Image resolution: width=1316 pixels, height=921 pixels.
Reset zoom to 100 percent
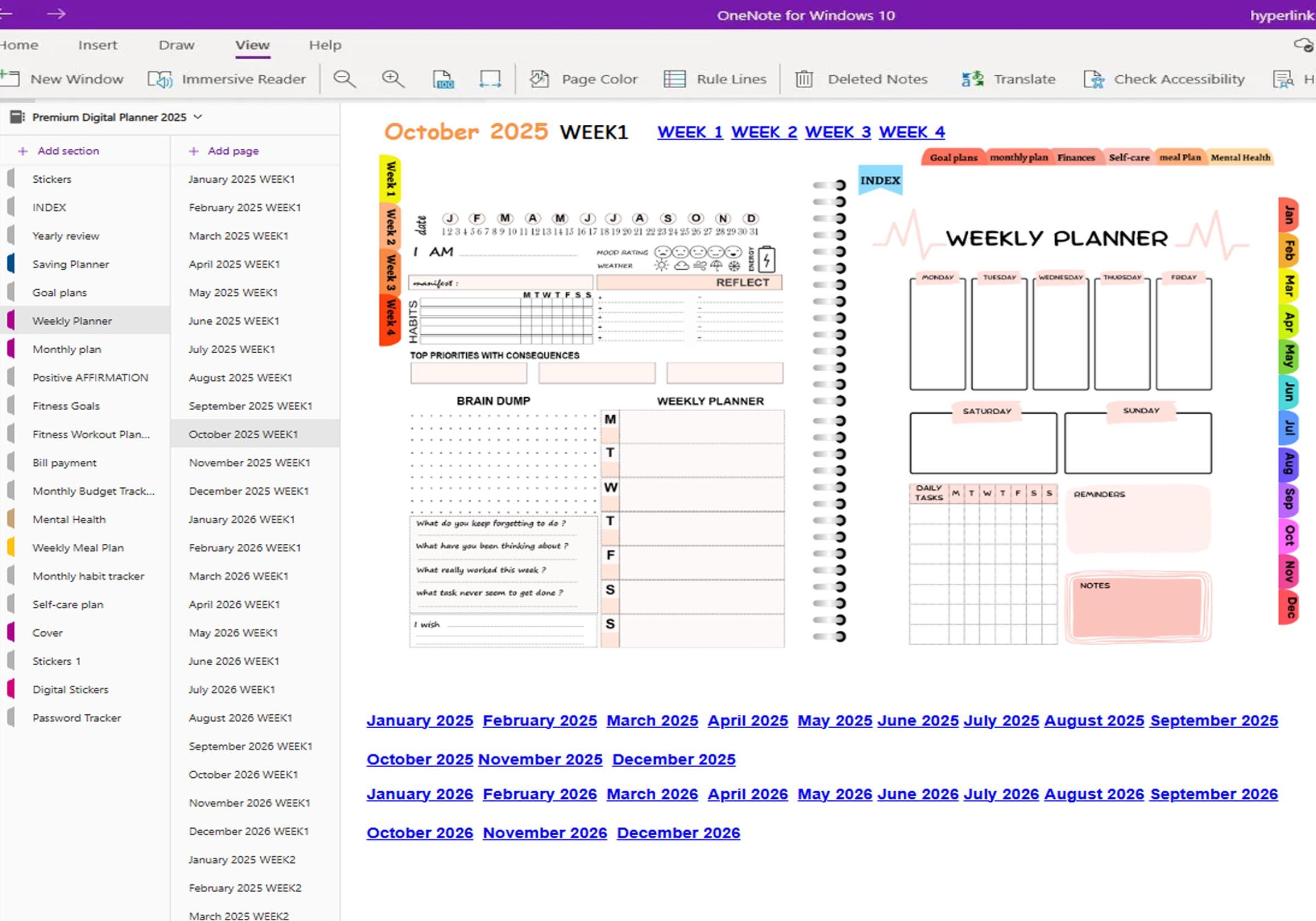click(443, 79)
